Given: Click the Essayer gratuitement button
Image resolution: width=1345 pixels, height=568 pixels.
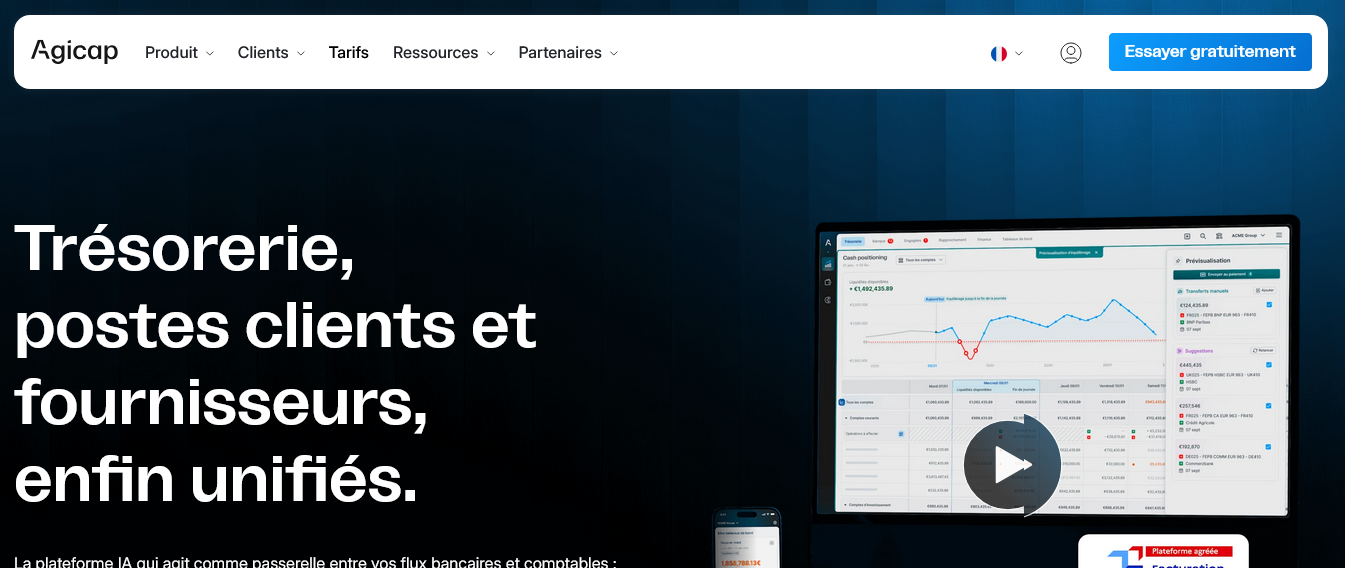Looking at the screenshot, I should [x=1210, y=52].
